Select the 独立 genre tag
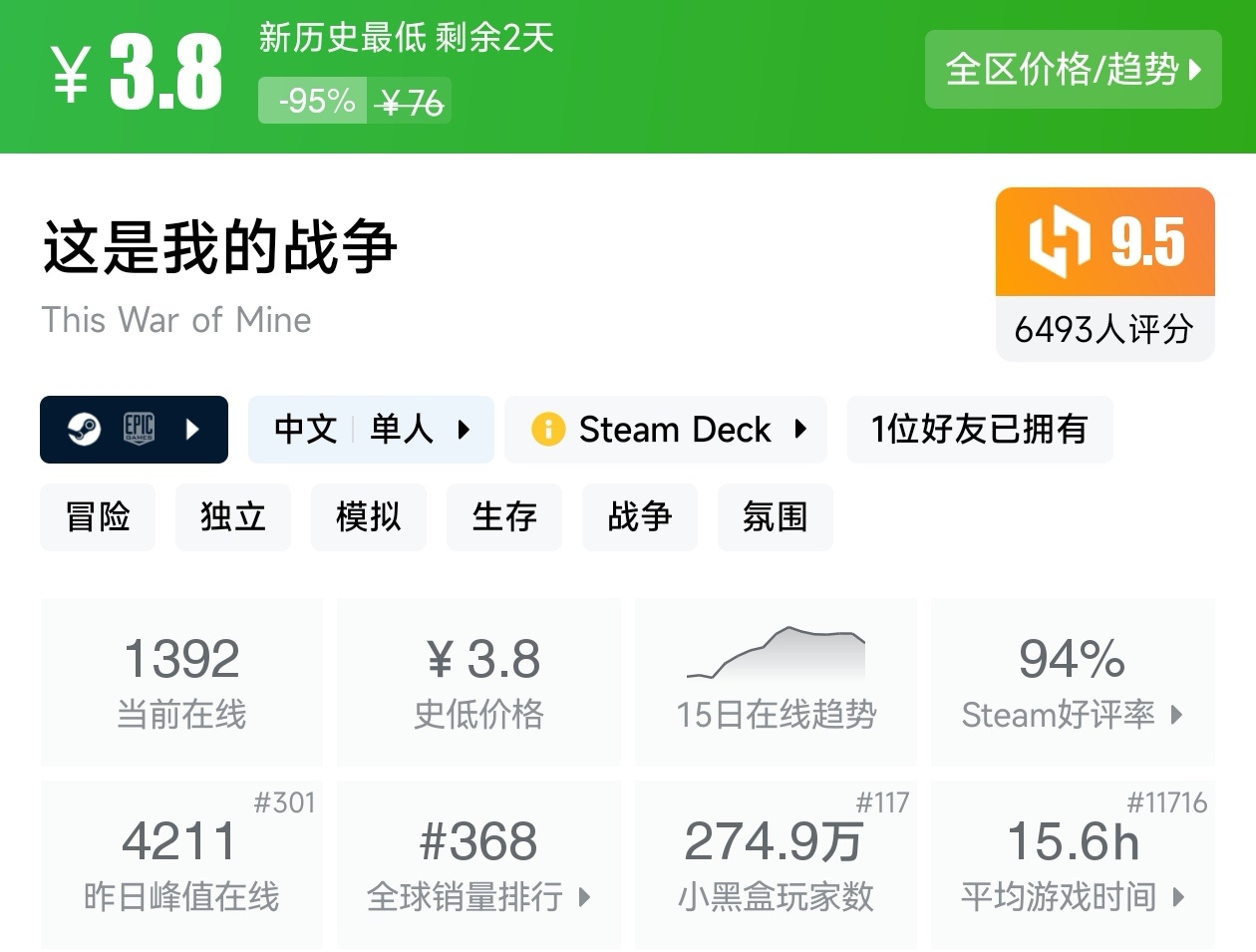Image resolution: width=1256 pixels, height=952 pixels. pyautogui.click(x=233, y=517)
